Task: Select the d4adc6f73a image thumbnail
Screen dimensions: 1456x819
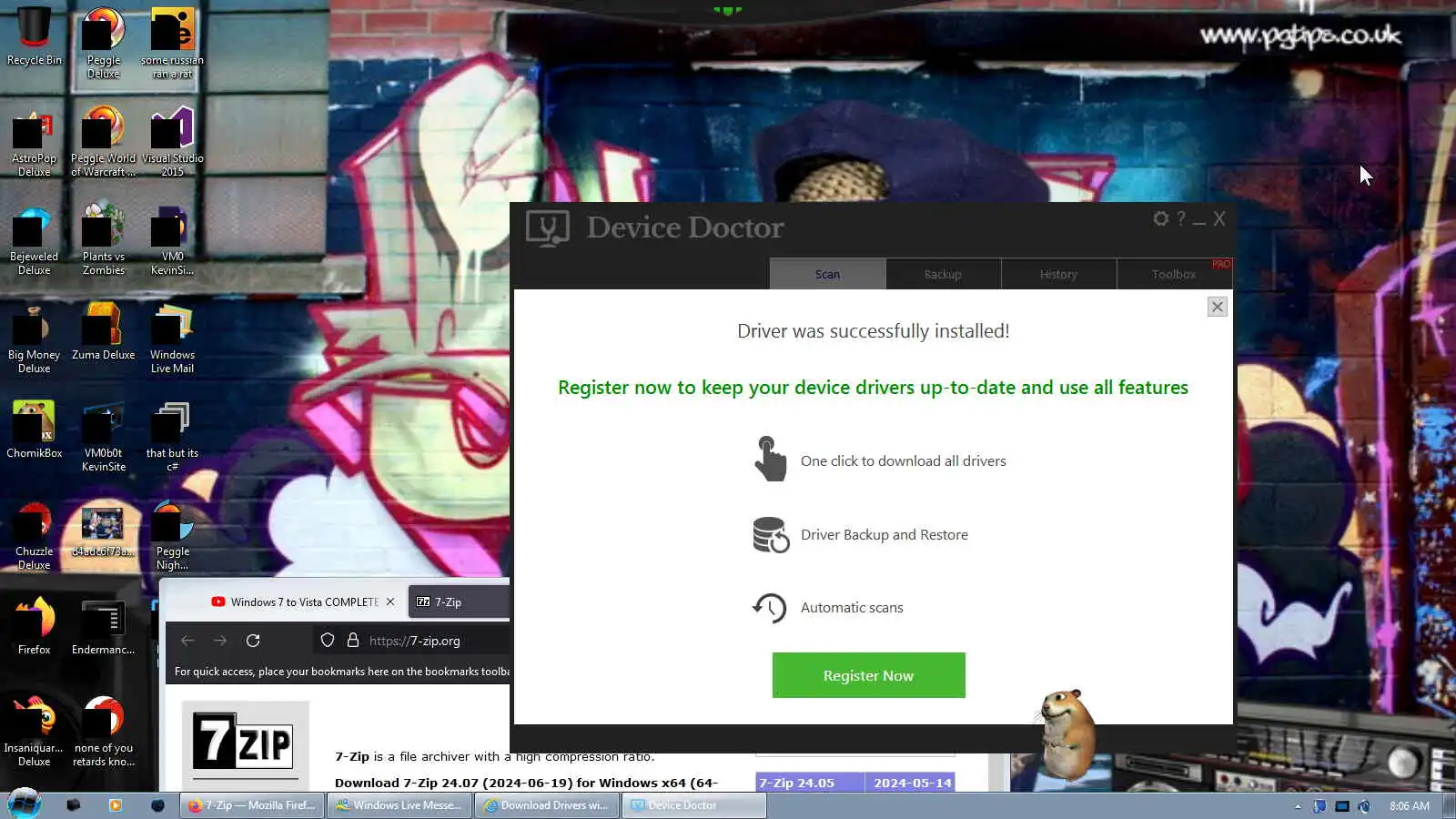Action: [x=104, y=531]
